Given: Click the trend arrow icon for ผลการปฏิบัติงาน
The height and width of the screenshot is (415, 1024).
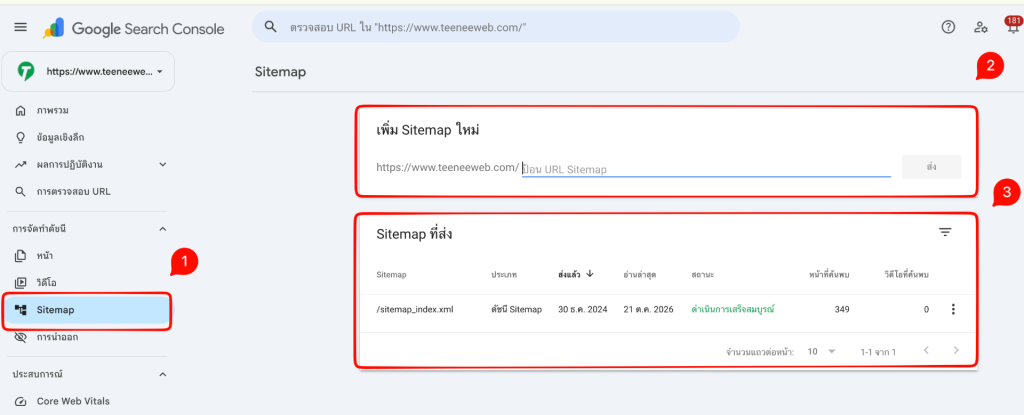Looking at the screenshot, I should coord(21,165).
